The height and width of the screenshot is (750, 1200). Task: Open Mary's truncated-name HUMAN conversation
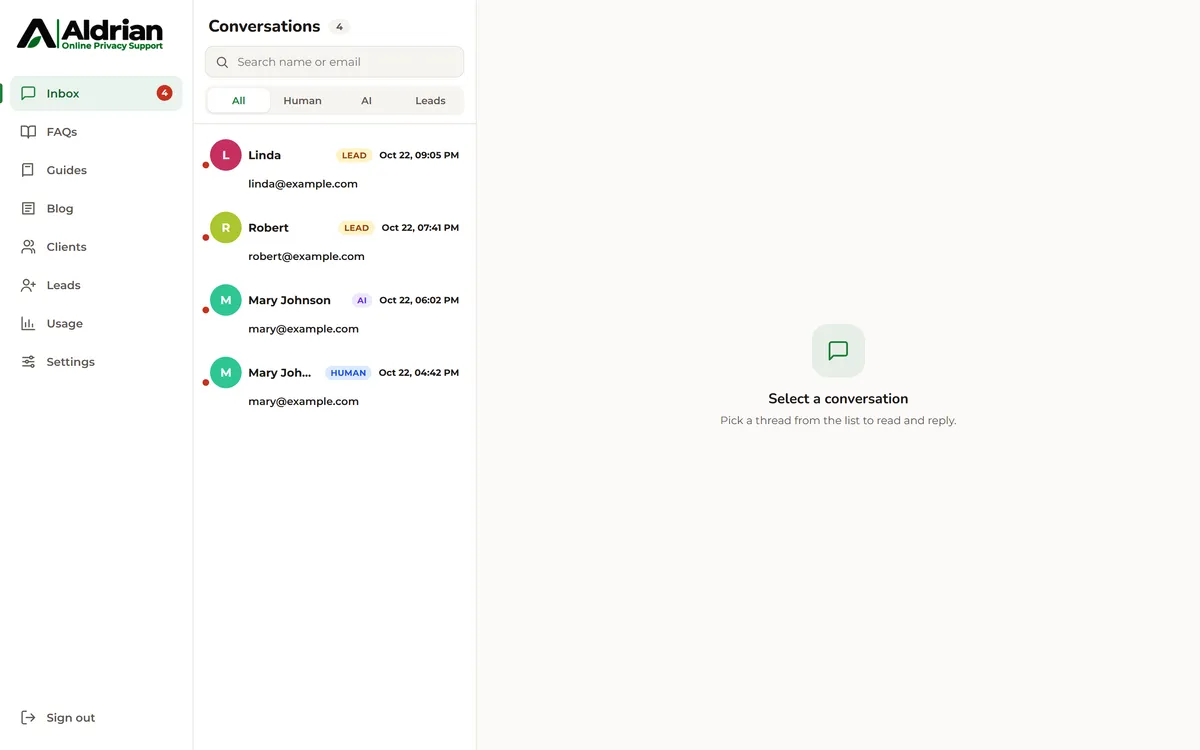pos(334,383)
